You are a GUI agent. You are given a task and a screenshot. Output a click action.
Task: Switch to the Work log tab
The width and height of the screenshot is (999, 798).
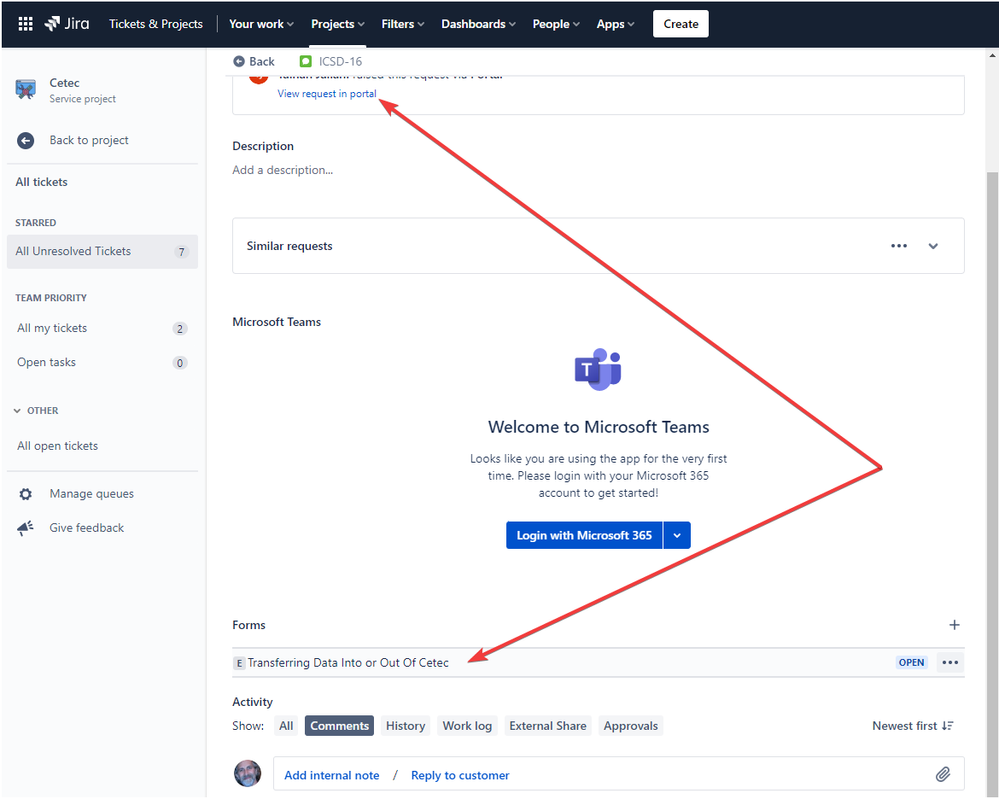(467, 726)
